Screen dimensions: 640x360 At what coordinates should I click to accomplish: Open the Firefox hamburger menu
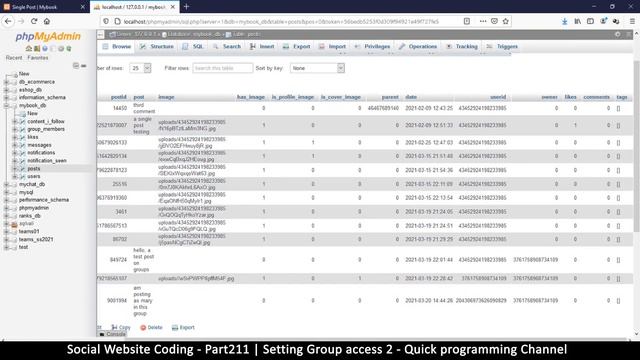632,21
